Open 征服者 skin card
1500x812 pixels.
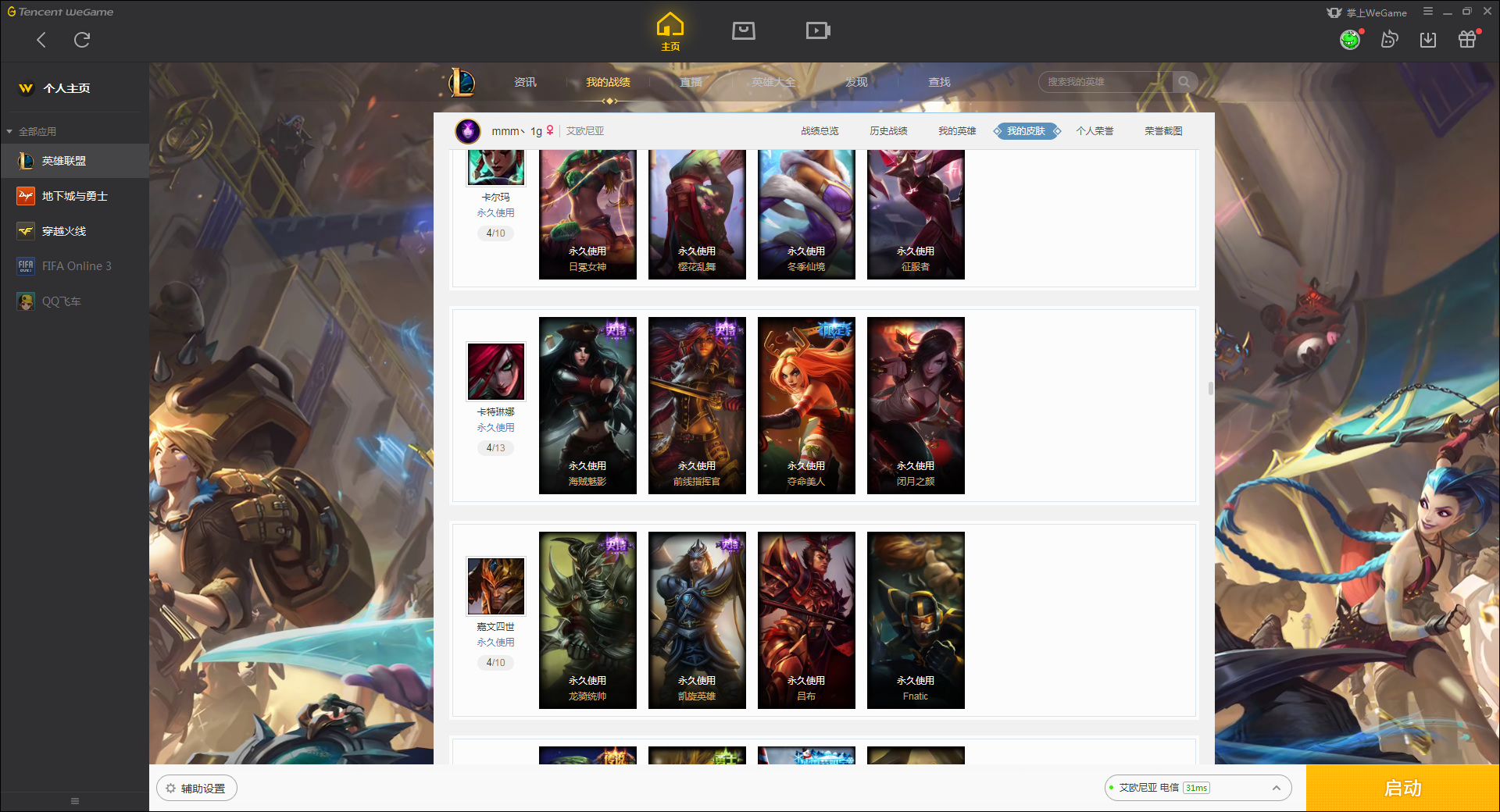click(916, 215)
